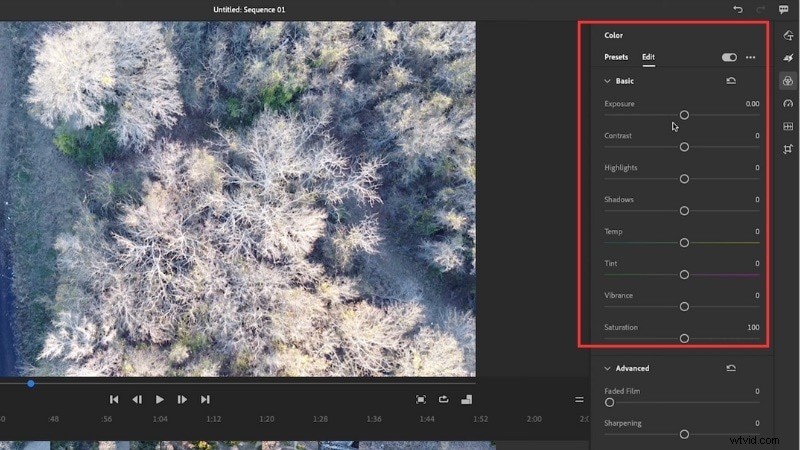Click the Saturation slider handle

(684, 338)
